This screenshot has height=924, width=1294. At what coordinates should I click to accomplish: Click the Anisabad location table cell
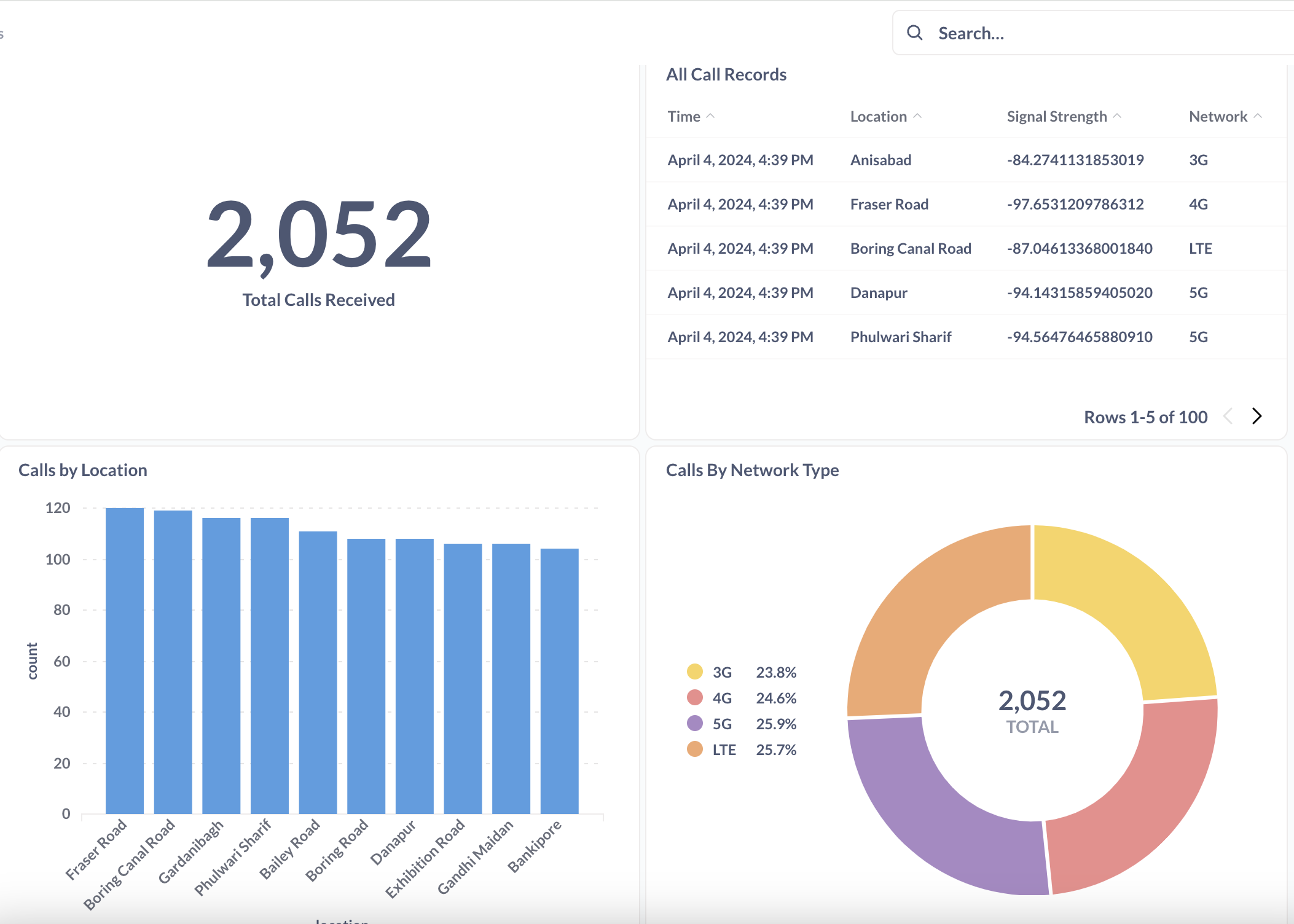point(880,160)
